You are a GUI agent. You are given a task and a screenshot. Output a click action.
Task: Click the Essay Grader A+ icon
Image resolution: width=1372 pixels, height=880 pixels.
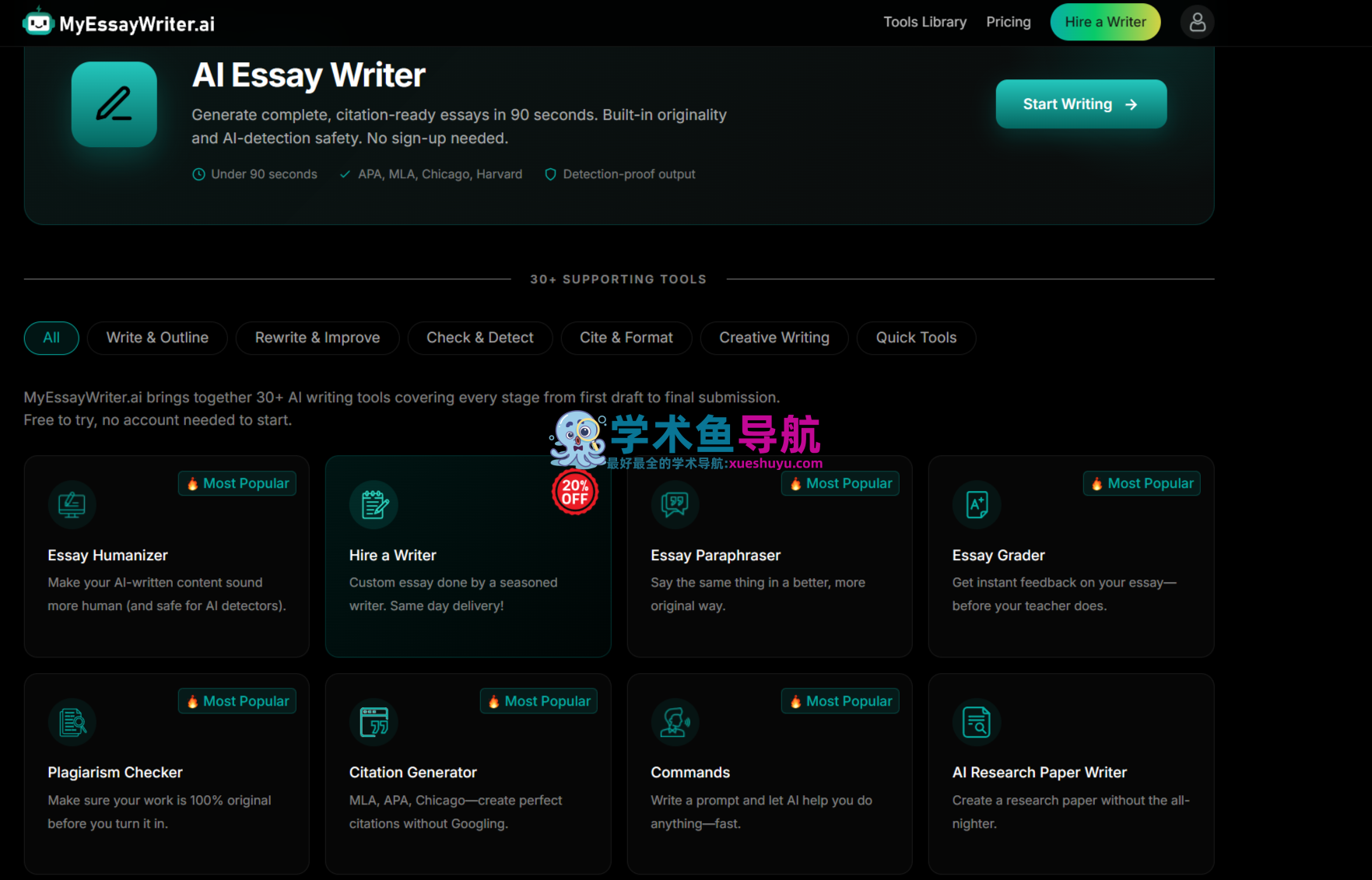tap(977, 504)
